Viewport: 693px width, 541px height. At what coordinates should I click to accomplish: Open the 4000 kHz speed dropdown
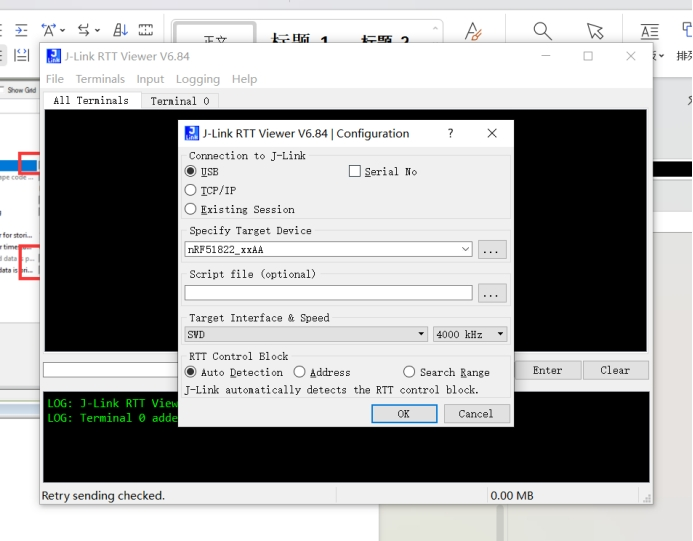470,334
